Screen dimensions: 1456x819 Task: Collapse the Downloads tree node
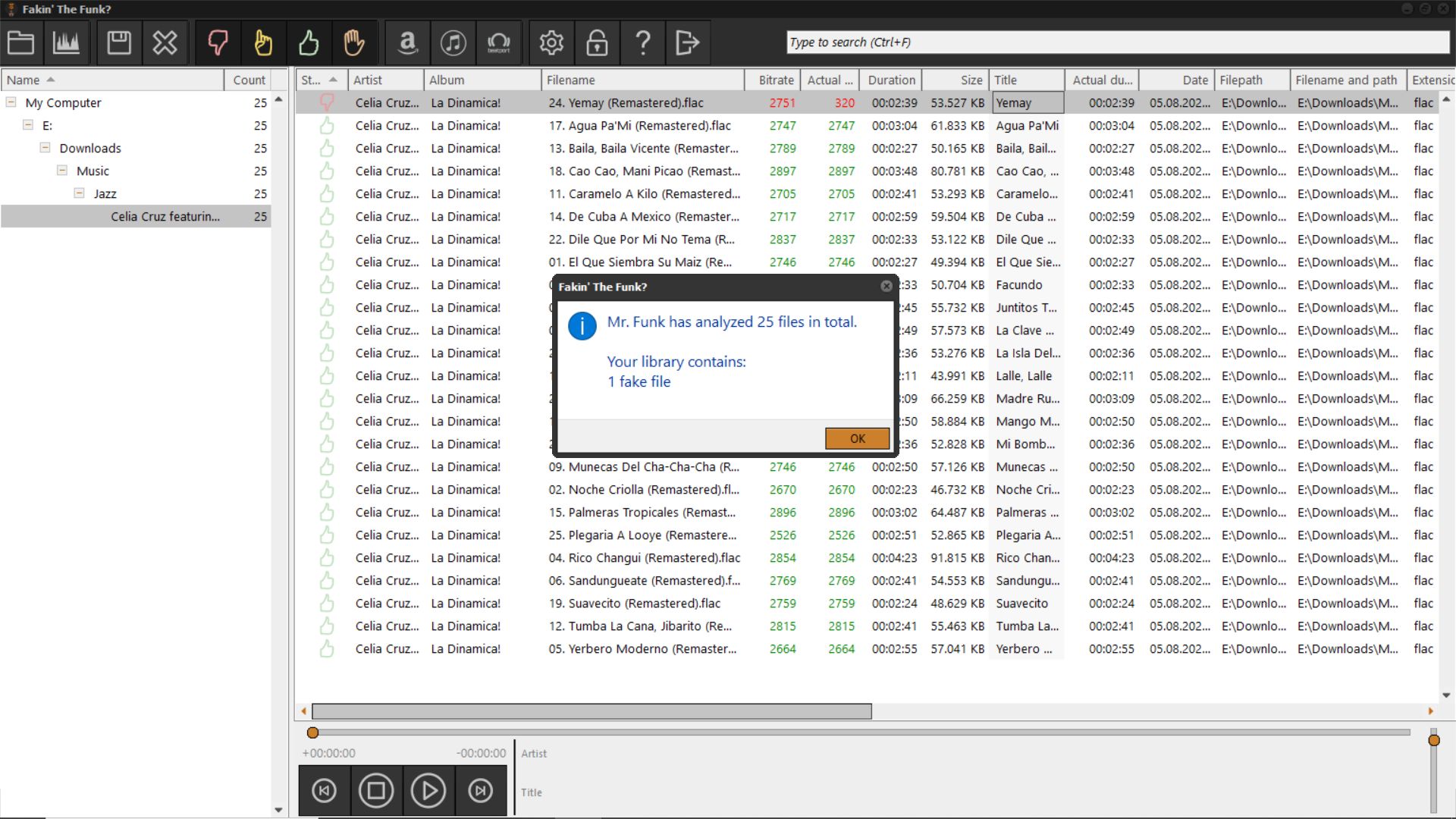point(45,148)
